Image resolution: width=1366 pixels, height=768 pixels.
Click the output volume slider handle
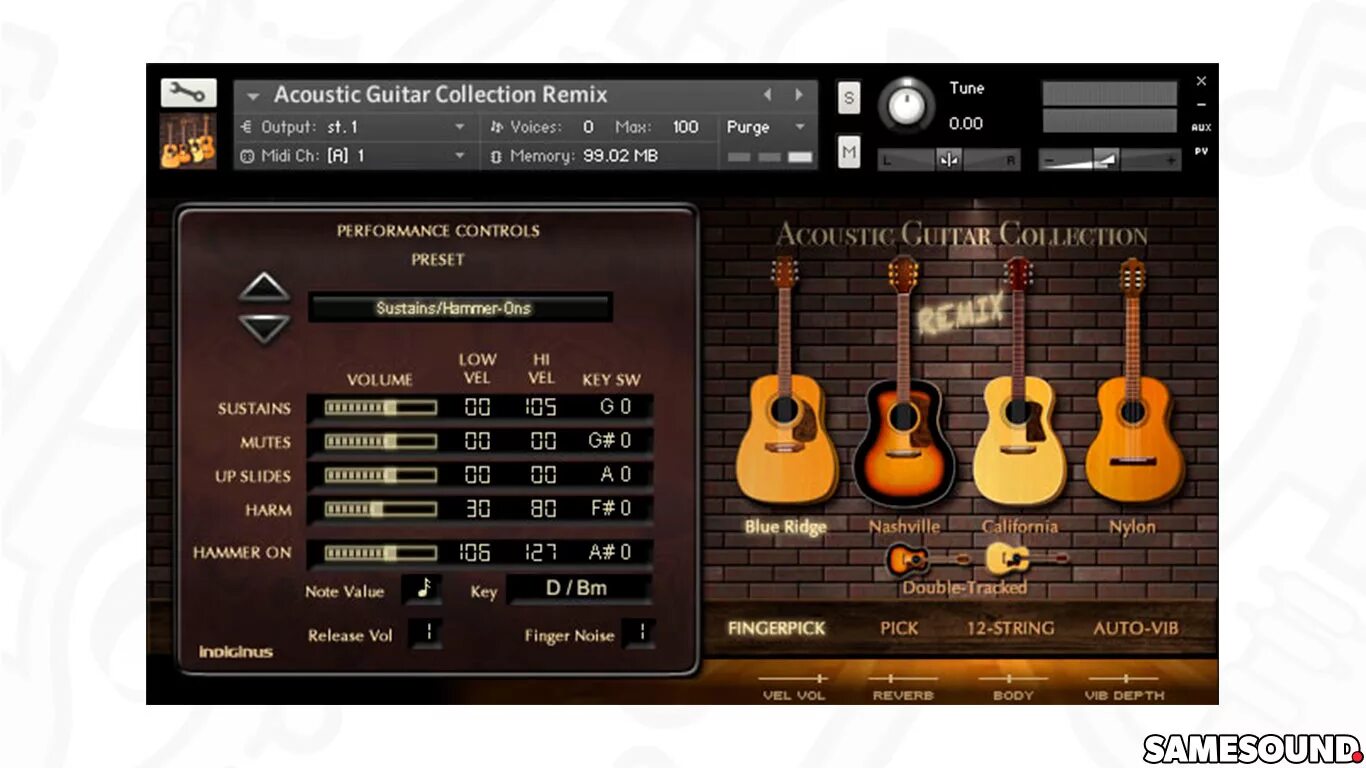pos(1105,159)
